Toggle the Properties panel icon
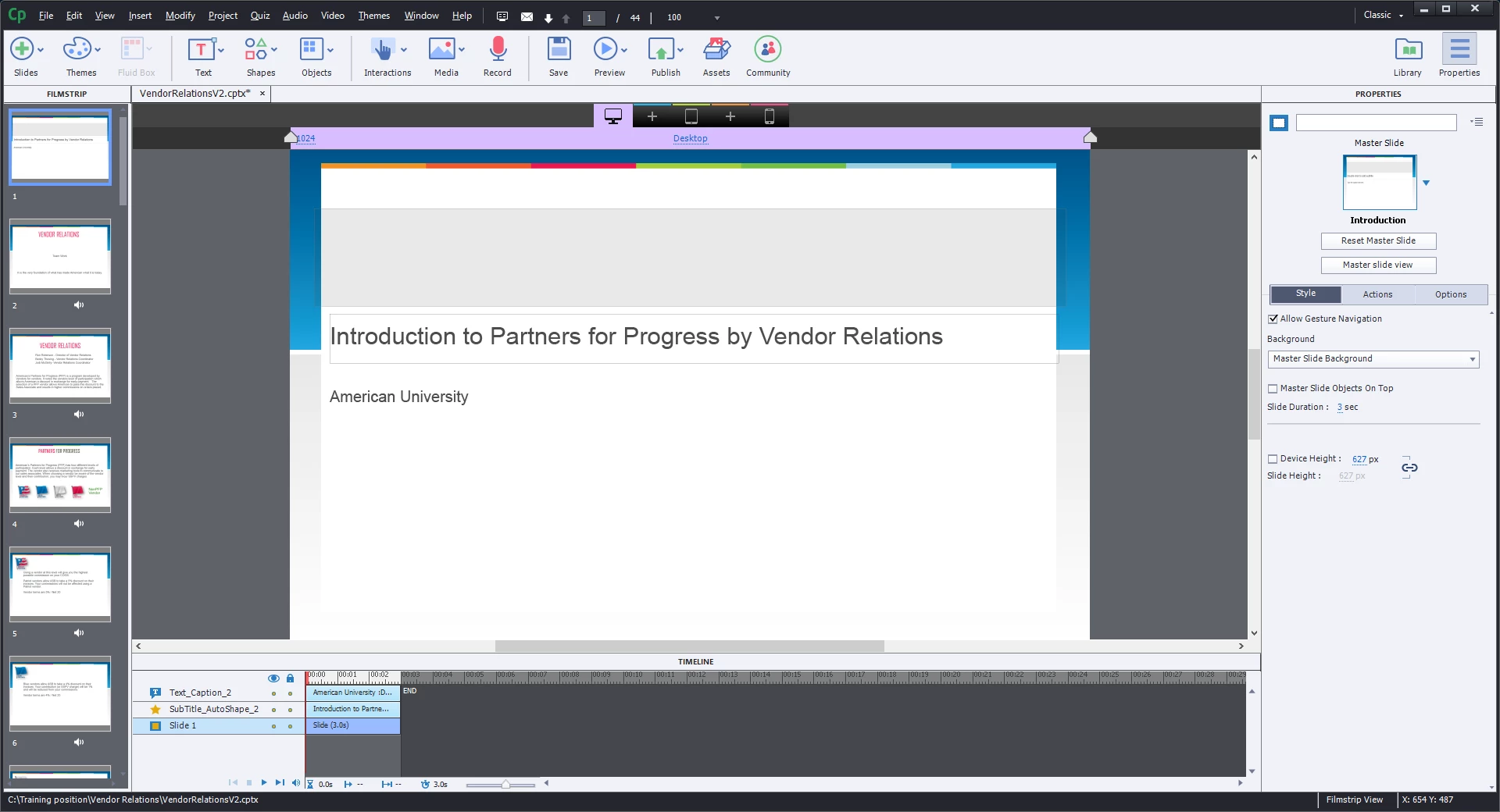Viewport: 1500px width, 812px height. (1459, 49)
